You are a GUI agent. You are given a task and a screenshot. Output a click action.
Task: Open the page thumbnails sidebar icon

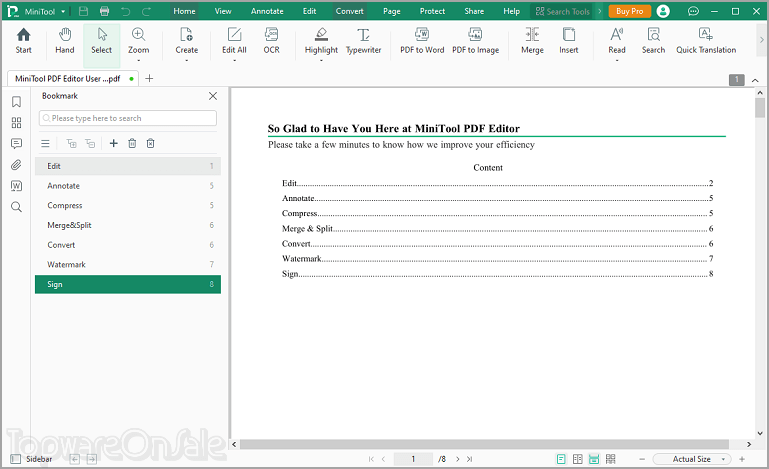point(16,123)
